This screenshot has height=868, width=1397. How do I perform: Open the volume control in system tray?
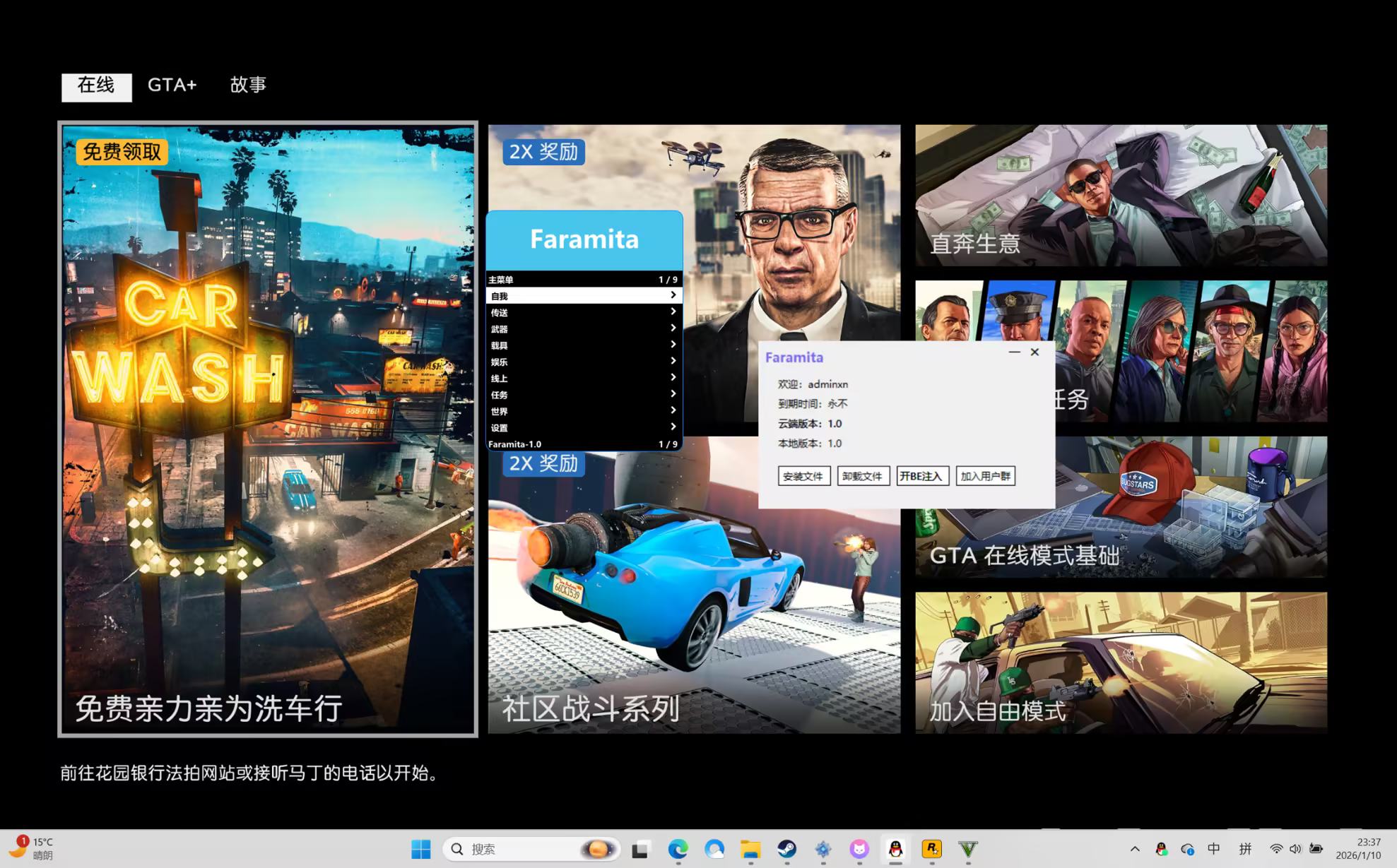pyautogui.click(x=1295, y=849)
